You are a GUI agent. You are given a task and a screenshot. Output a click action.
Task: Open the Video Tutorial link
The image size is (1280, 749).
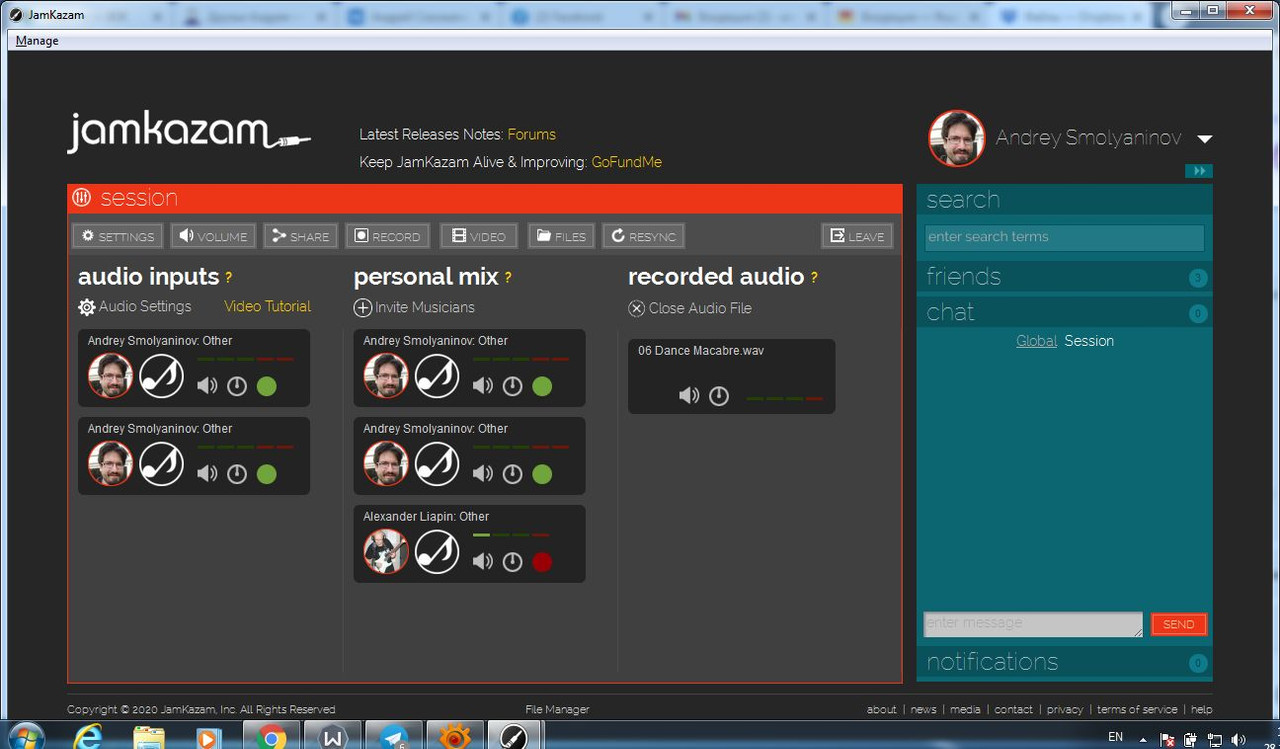tap(267, 306)
